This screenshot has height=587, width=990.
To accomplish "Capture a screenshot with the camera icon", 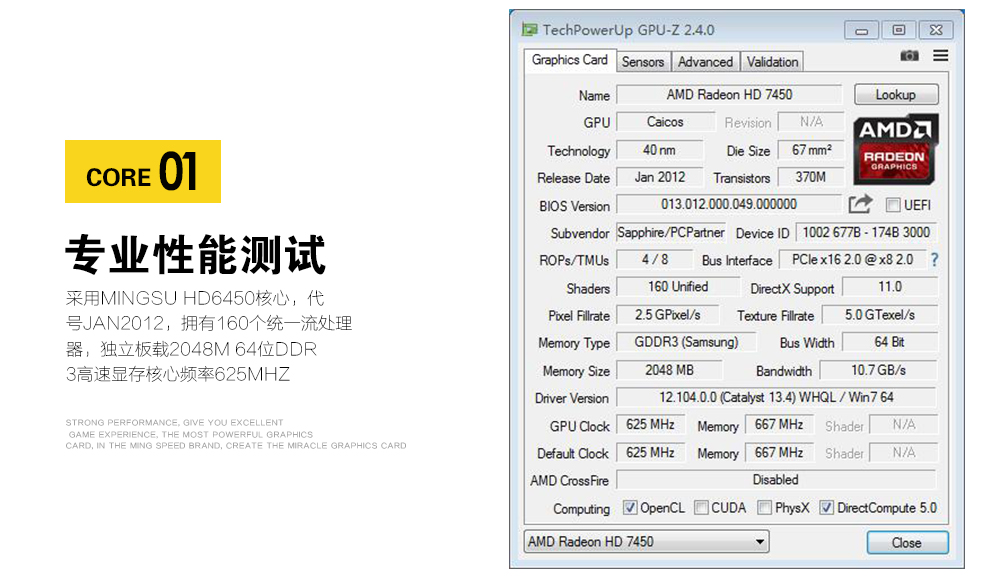I will click(x=910, y=56).
